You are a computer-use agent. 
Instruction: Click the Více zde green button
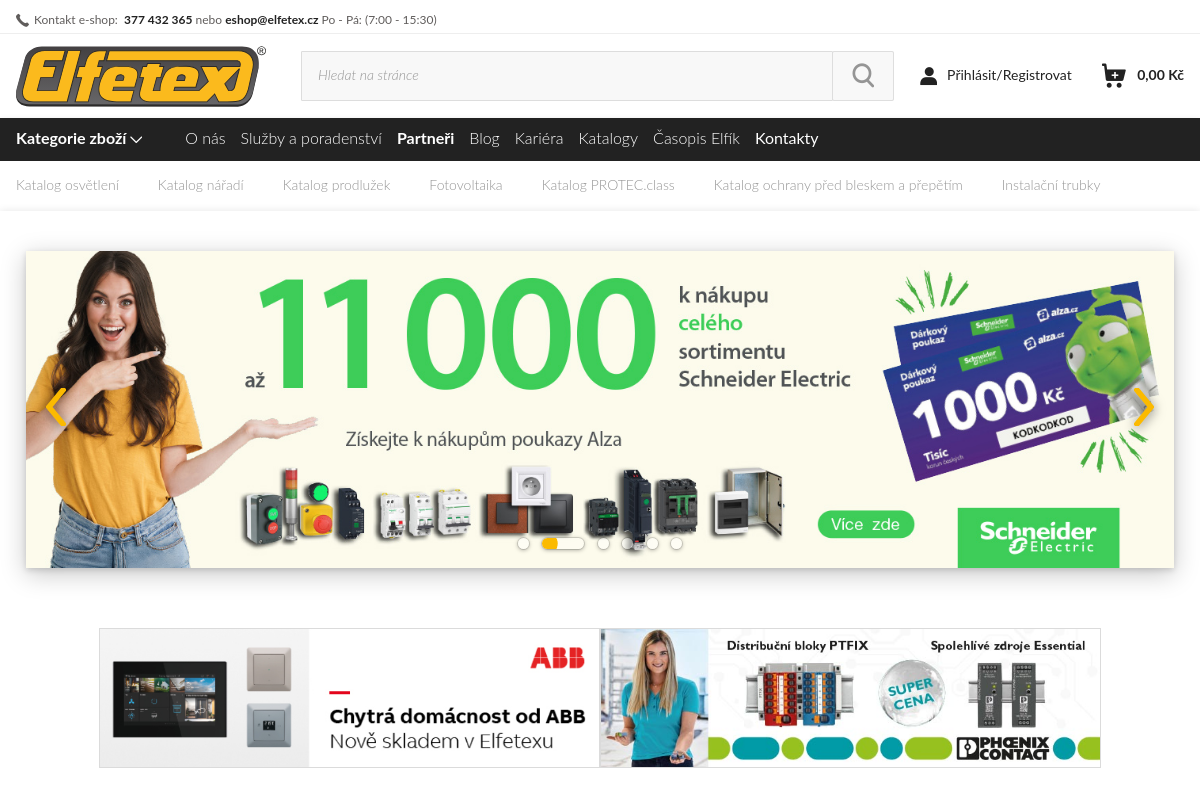pos(866,525)
